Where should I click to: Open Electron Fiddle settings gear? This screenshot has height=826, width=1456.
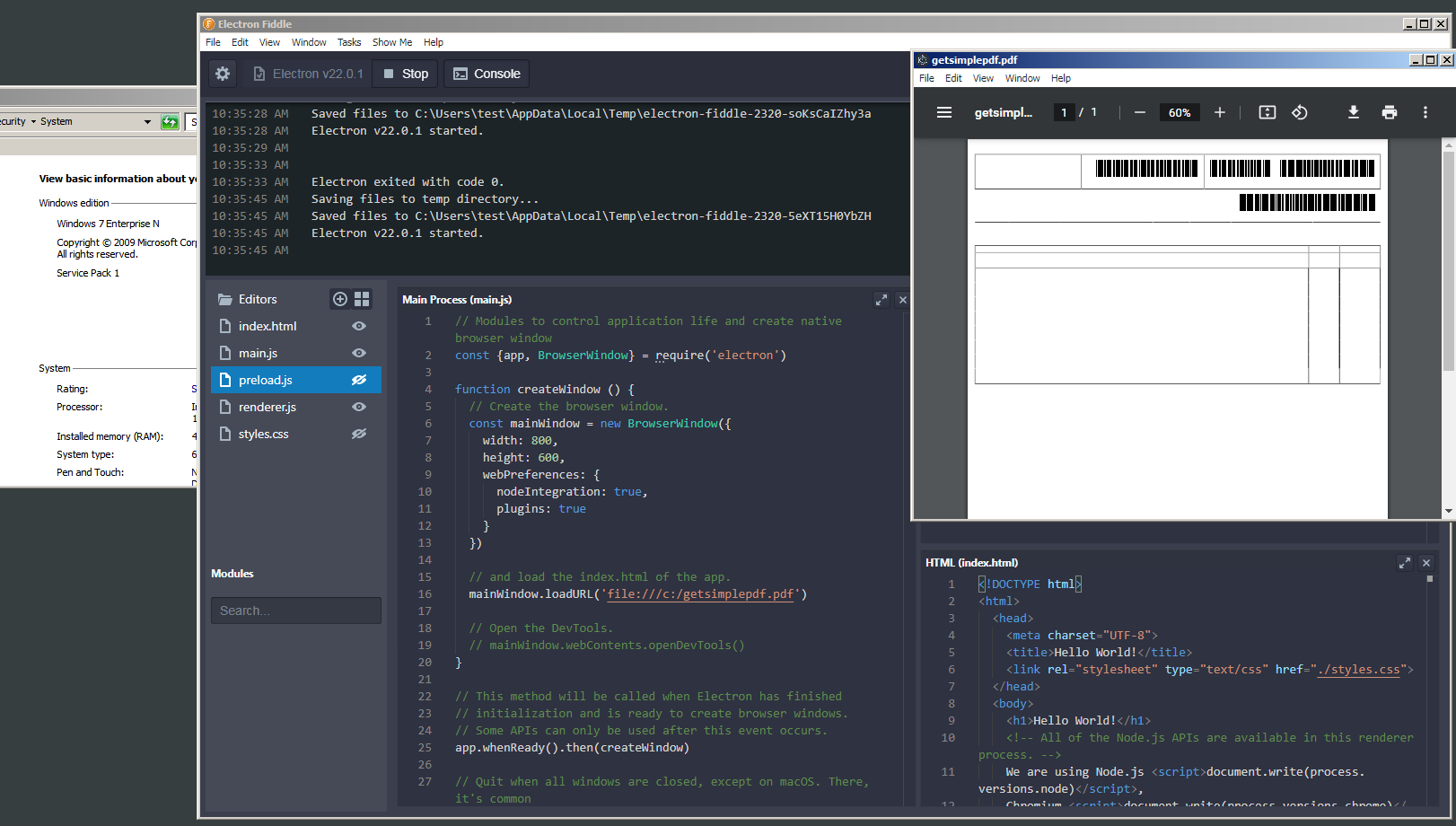222,73
